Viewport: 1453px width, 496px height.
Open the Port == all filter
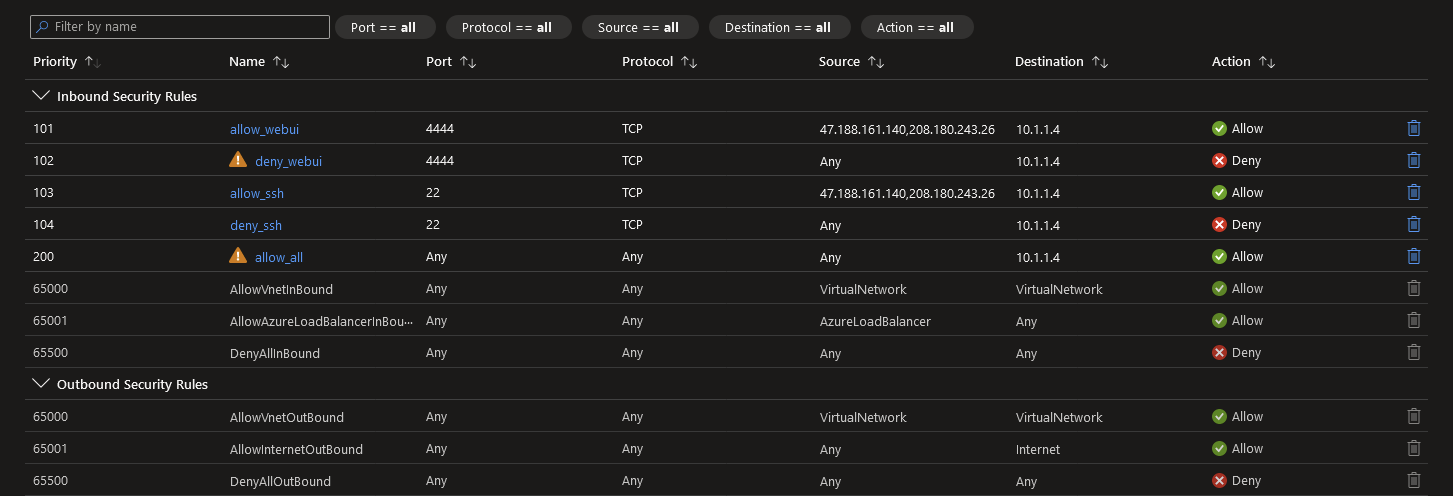coord(383,27)
